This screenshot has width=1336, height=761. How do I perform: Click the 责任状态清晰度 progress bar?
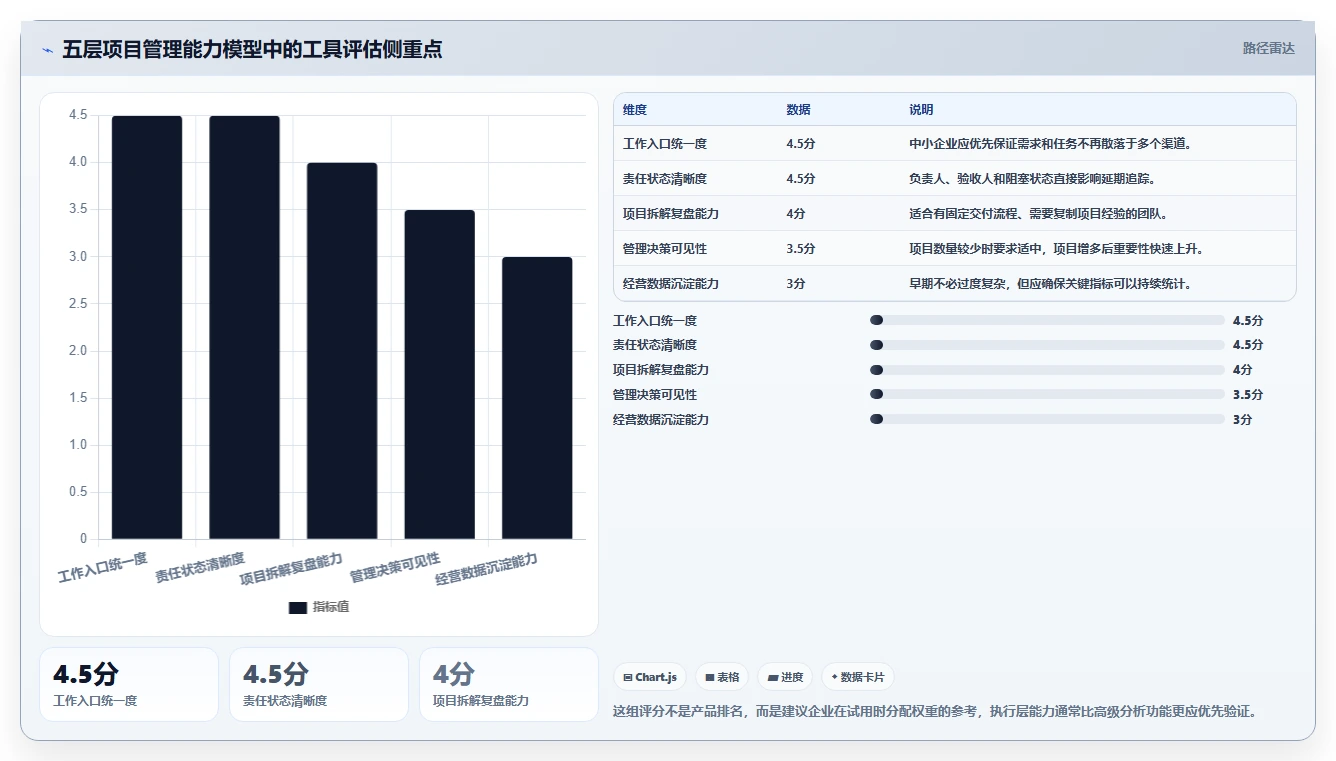1048,345
